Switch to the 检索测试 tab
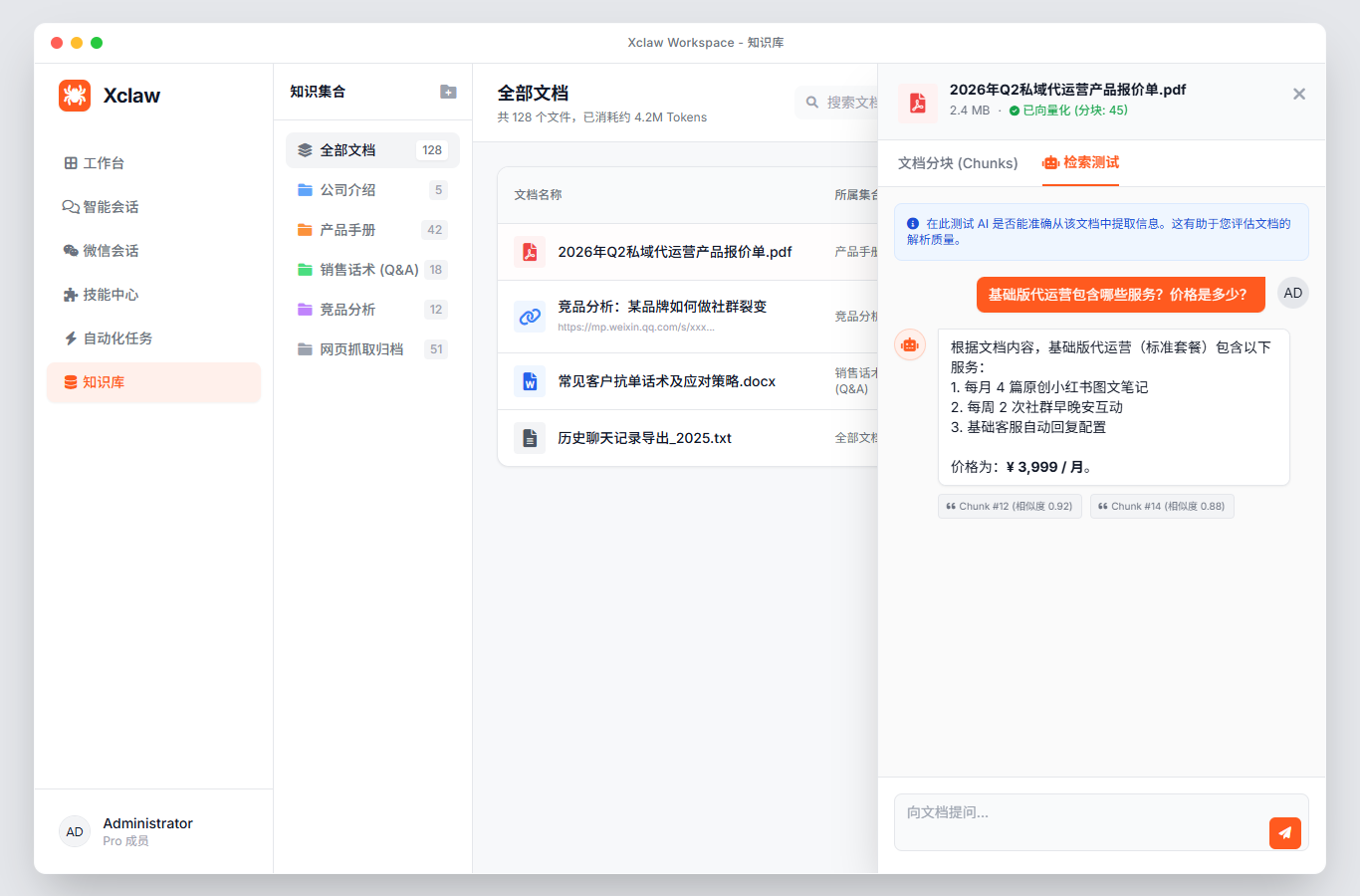The image size is (1360, 896). click(x=1080, y=163)
